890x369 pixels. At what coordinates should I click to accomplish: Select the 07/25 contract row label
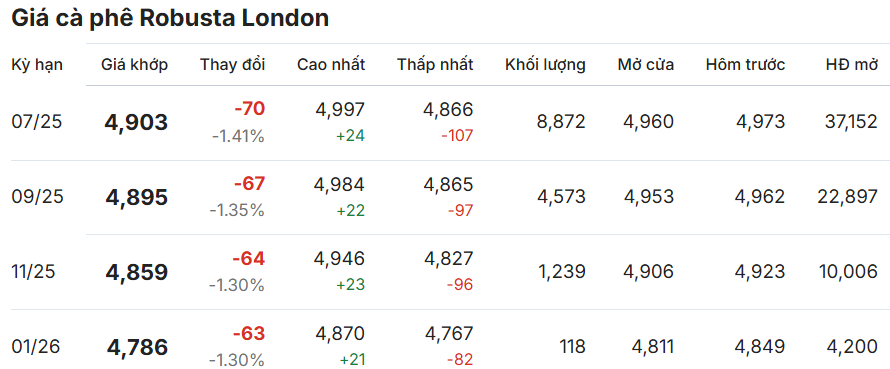point(36,122)
